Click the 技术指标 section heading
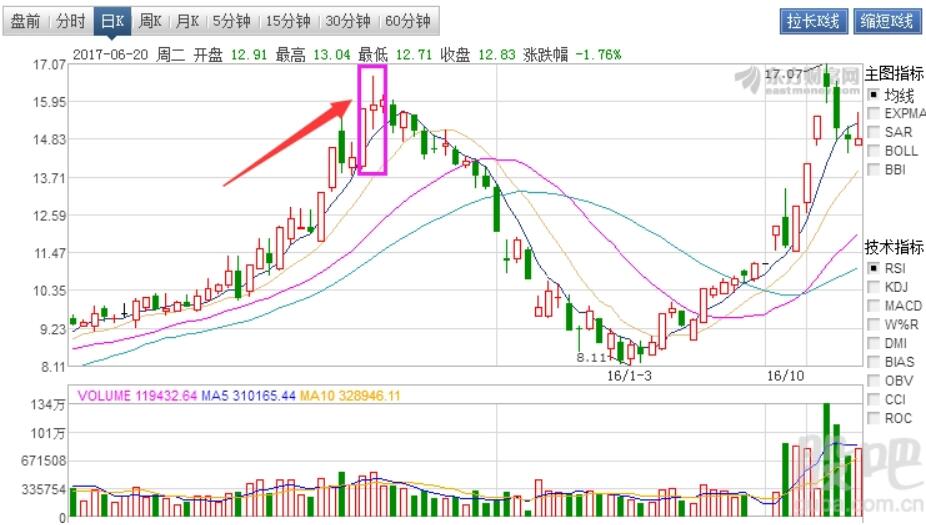Screen dimensions: 926x525 click(x=894, y=247)
